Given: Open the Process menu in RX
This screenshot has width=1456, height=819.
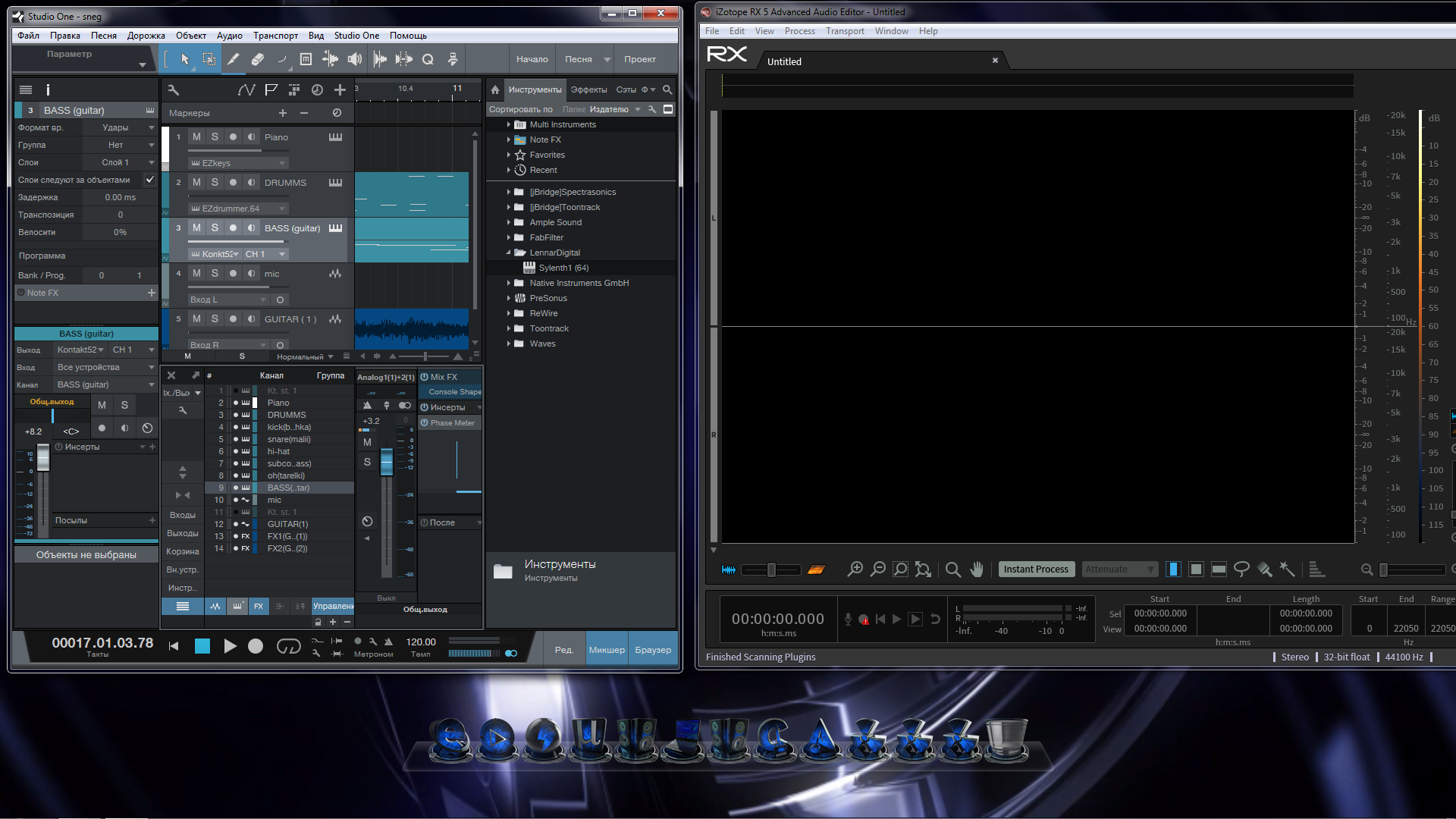Looking at the screenshot, I should (799, 31).
